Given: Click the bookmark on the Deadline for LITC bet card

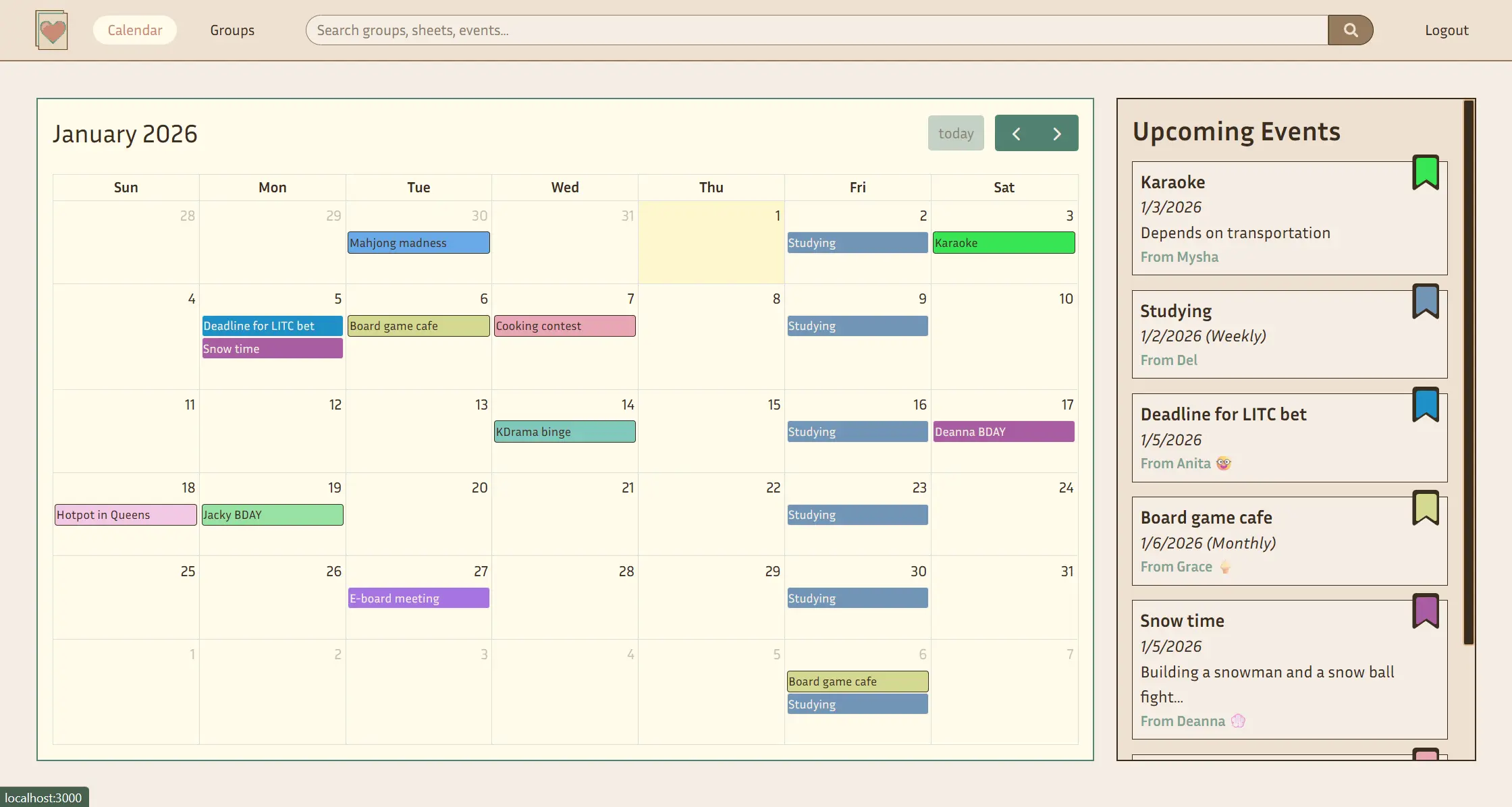Looking at the screenshot, I should tap(1426, 404).
